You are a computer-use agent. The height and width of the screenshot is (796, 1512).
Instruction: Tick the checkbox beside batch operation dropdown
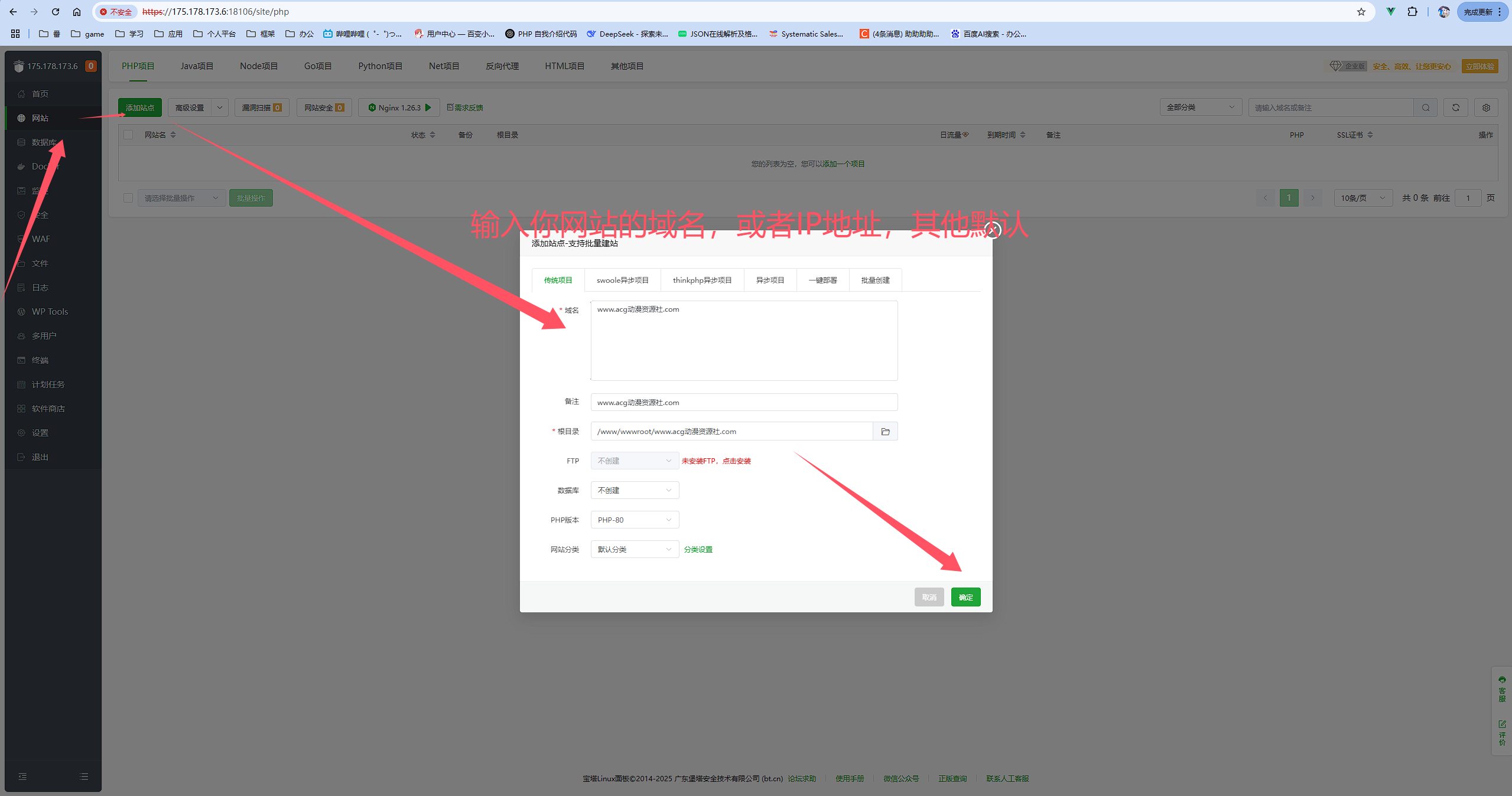point(128,198)
